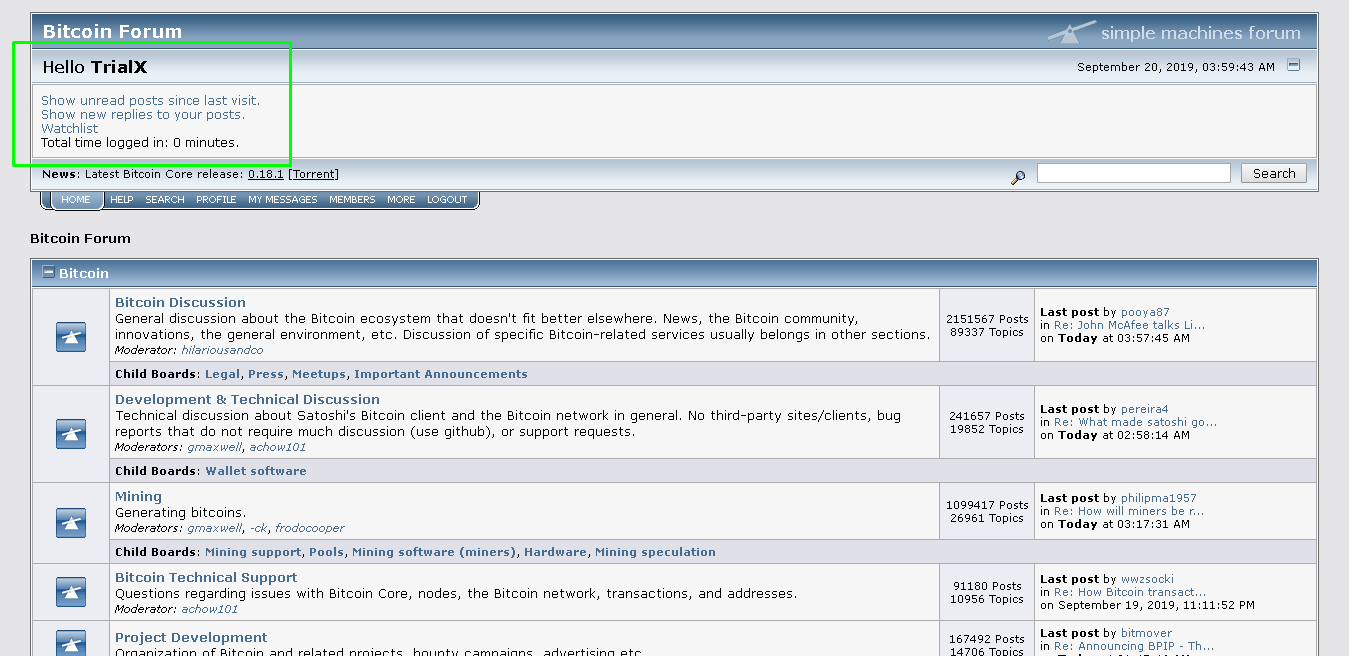Open Development & Technical Discussion board
Image resolution: width=1349 pixels, height=656 pixels.
(x=247, y=399)
